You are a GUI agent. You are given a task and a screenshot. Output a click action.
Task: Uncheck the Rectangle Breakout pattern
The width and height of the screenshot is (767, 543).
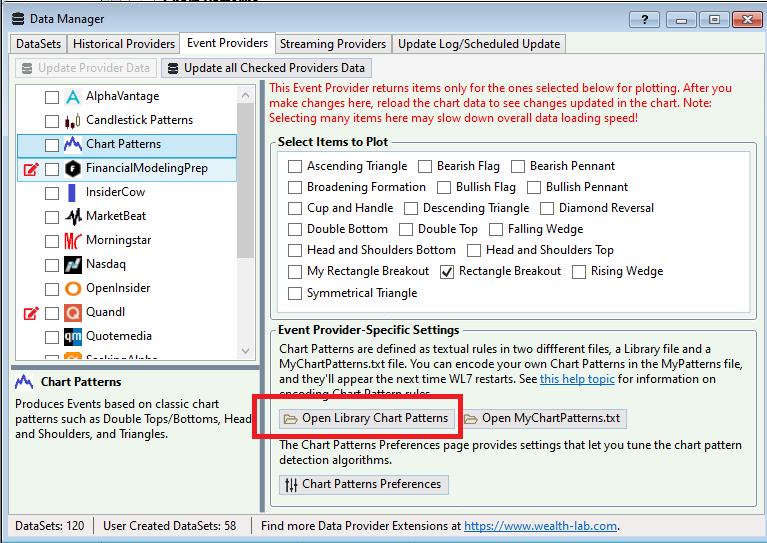pyautogui.click(x=447, y=272)
